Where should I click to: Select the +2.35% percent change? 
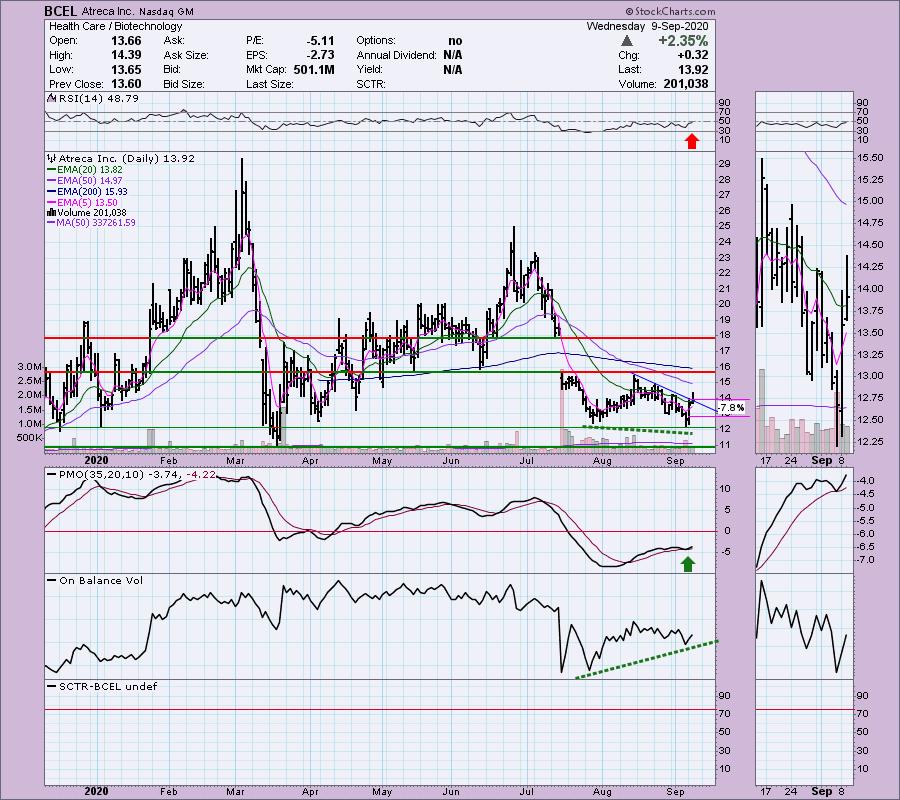pyautogui.click(x=683, y=41)
